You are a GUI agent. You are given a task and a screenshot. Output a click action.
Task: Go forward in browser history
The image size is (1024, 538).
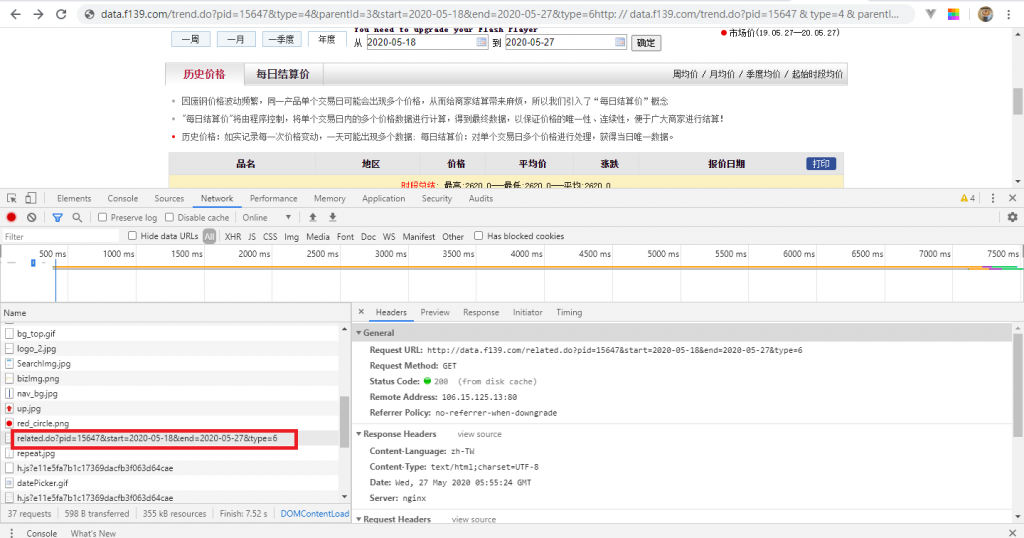pos(38,14)
